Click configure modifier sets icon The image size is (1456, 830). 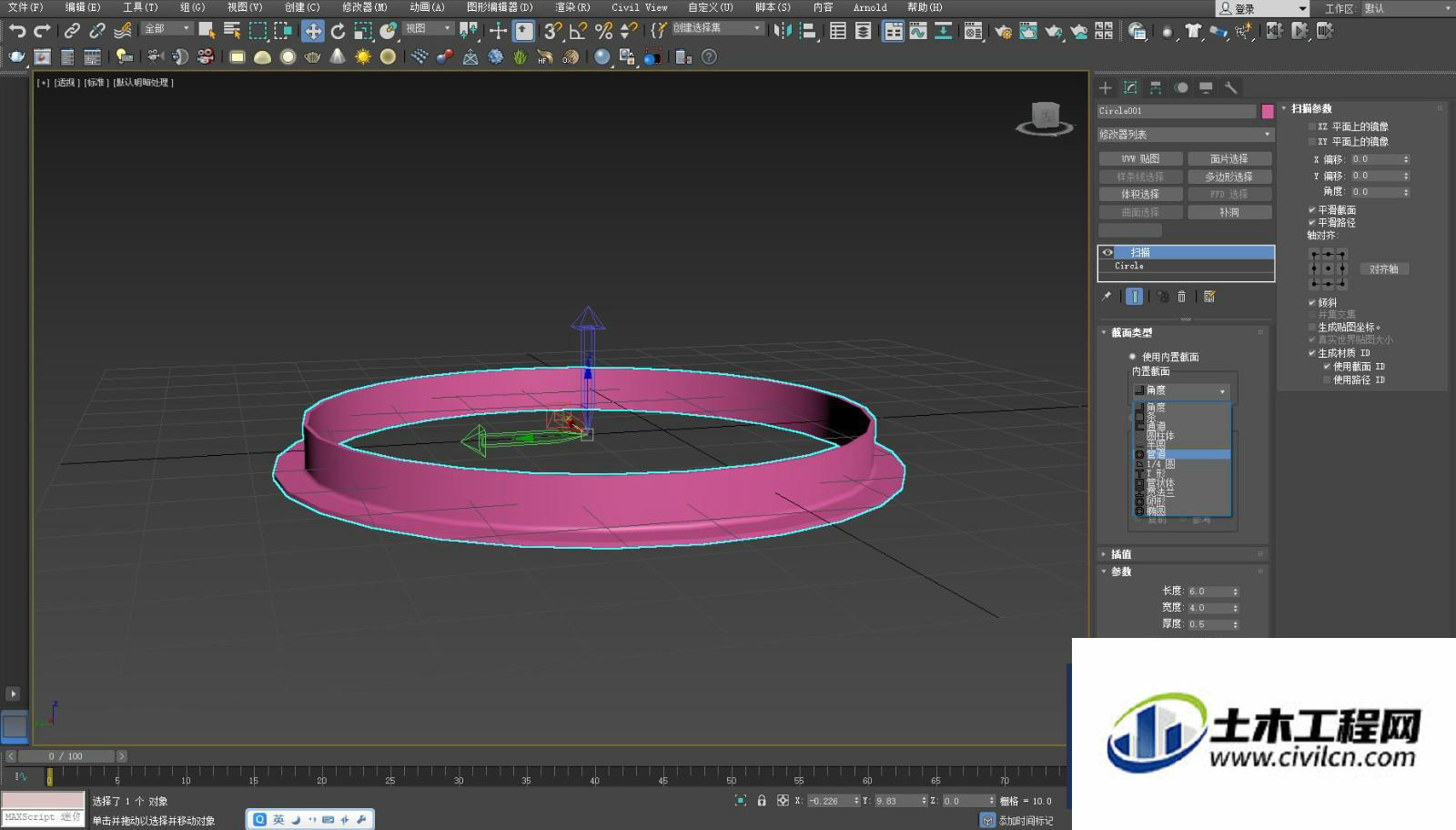(1209, 296)
